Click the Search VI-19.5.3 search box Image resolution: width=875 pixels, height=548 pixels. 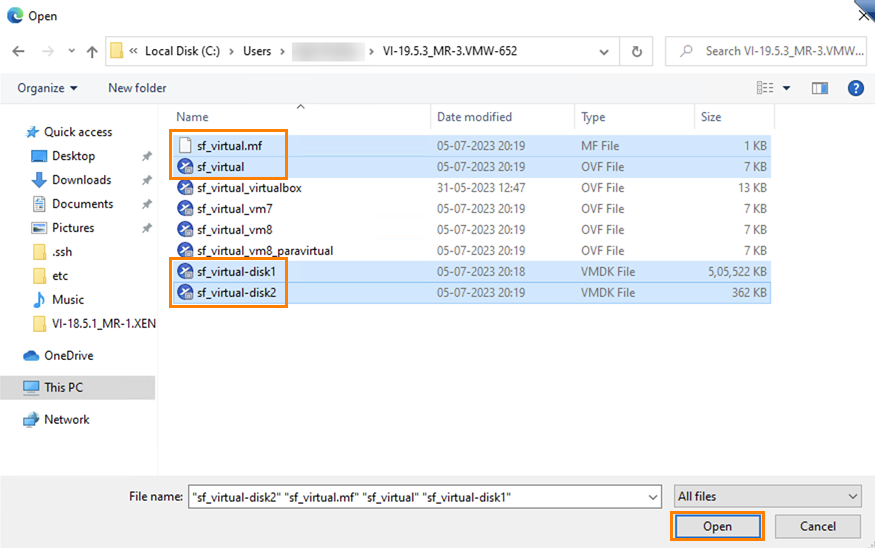tap(770, 51)
